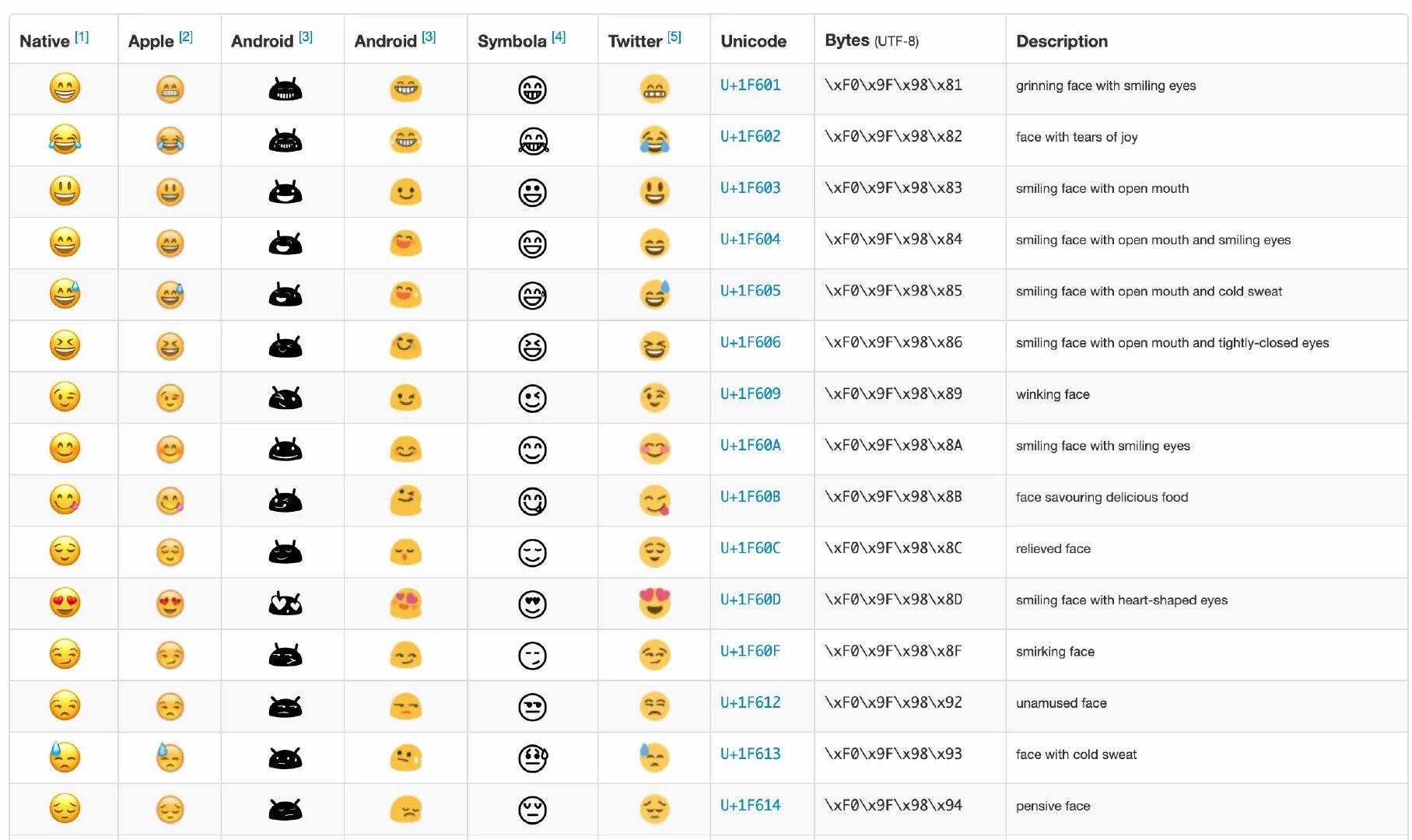
Task: Follow the U+1F614 code point link
Action: [x=750, y=806]
